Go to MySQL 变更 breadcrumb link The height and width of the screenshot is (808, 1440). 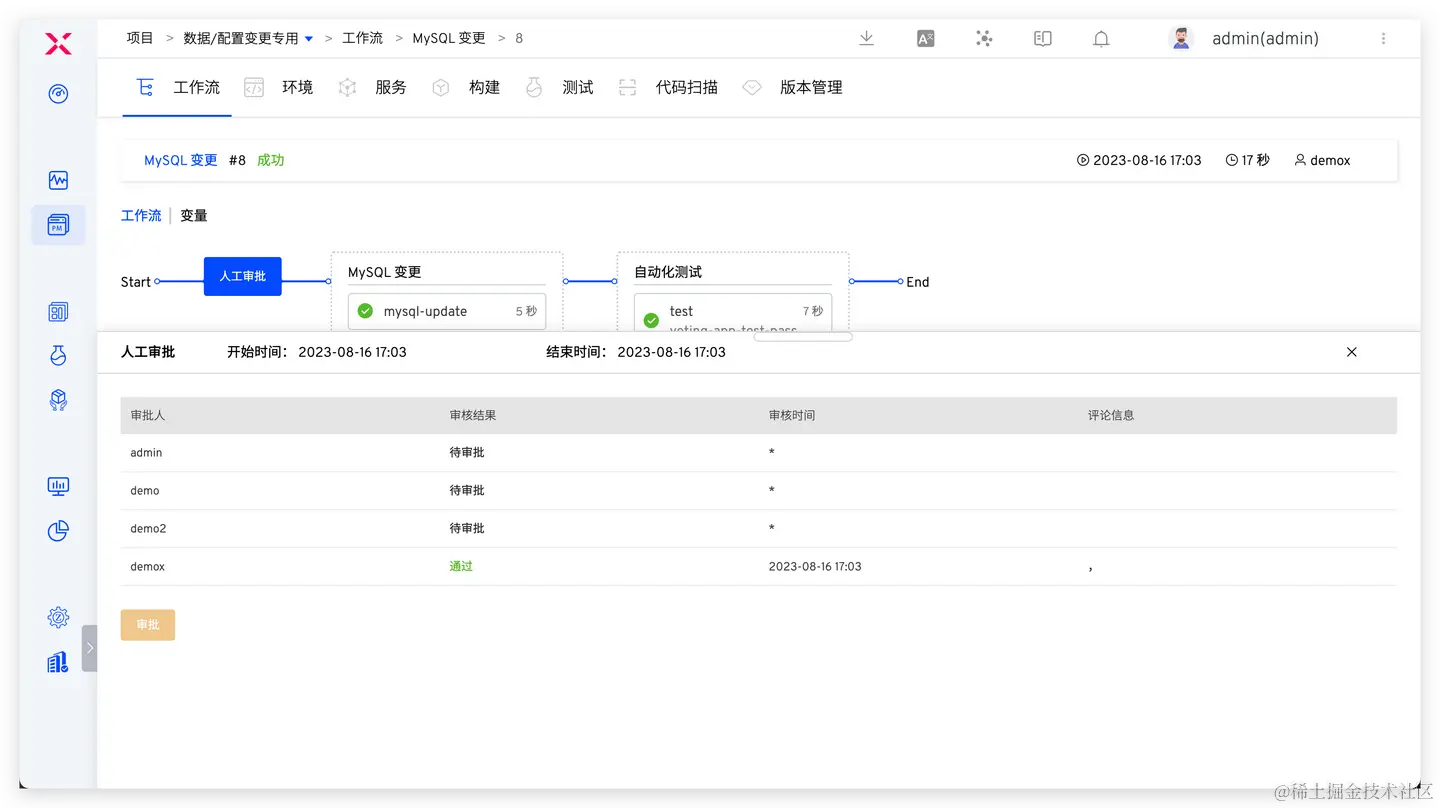[449, 38]
